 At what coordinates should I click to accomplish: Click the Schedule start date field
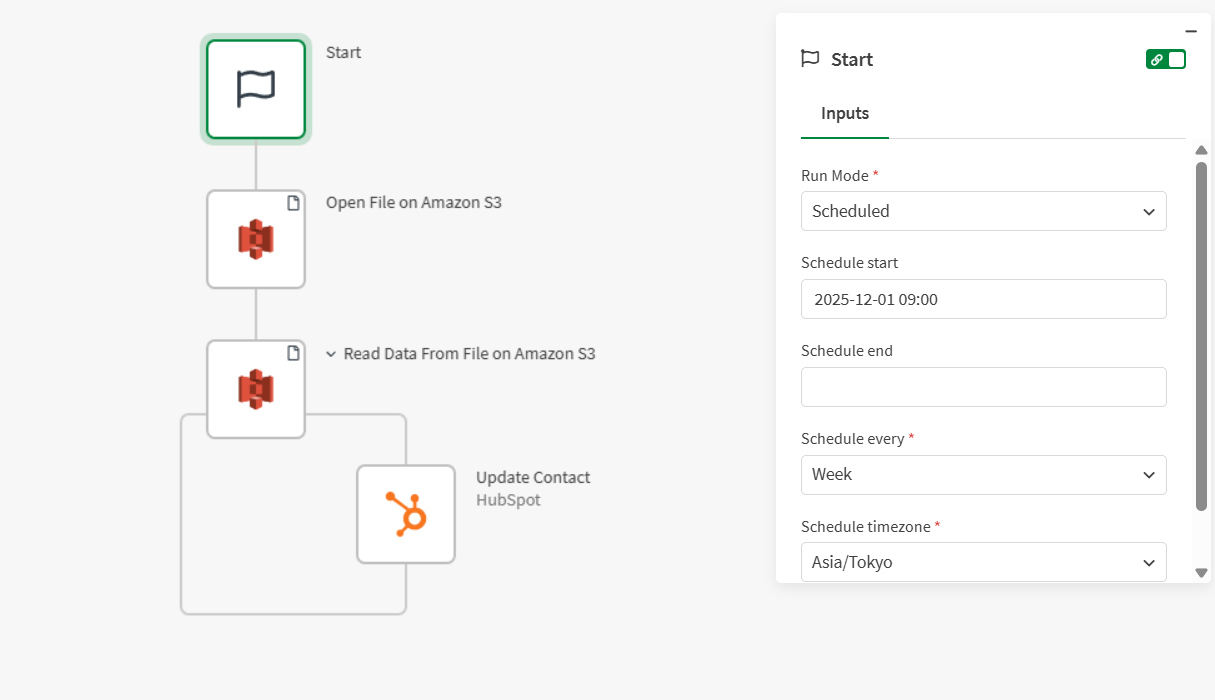[983, 299]
